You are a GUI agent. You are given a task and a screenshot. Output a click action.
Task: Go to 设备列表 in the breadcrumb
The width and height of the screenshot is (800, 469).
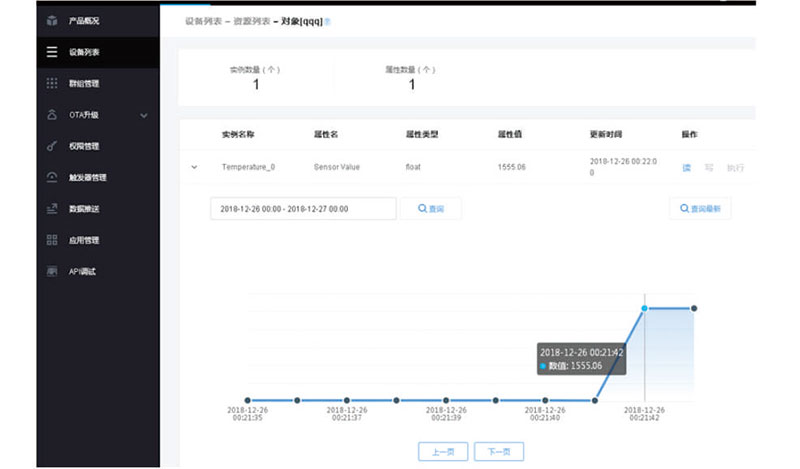tap(203, 21)
